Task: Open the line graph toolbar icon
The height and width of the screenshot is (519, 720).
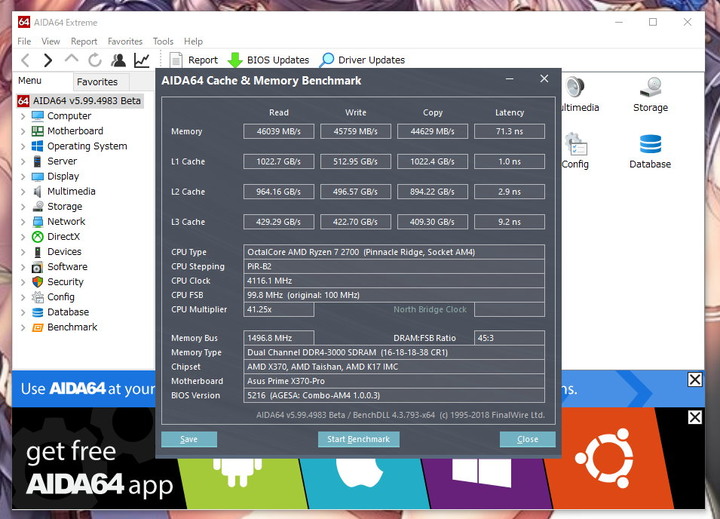Action: coord(142,60)
